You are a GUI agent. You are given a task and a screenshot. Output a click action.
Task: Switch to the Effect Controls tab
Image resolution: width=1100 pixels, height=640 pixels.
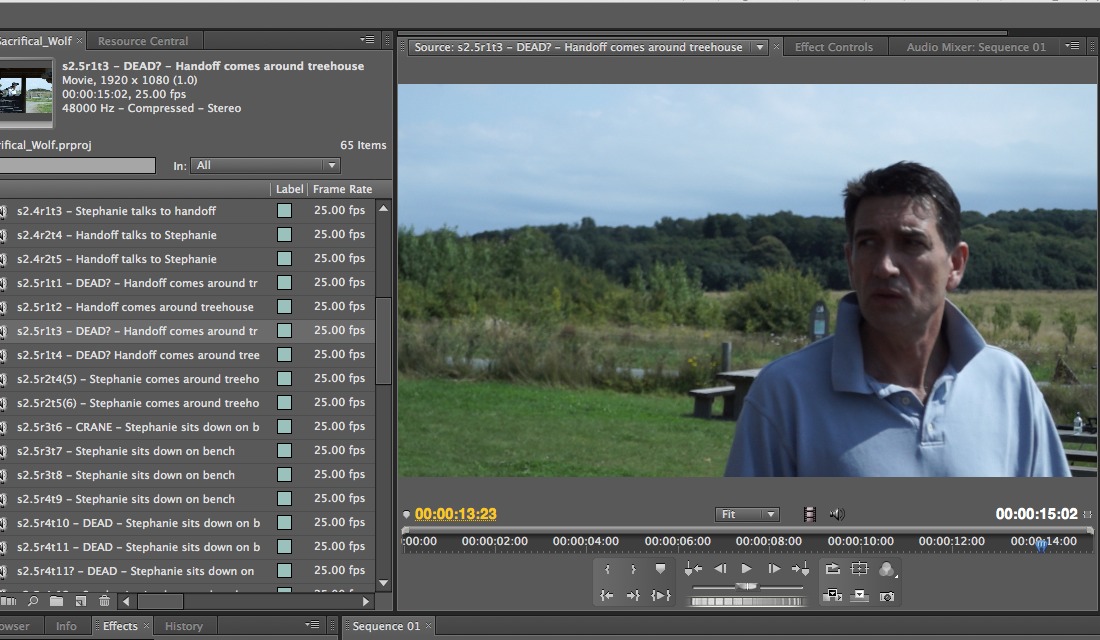point(833,47)
